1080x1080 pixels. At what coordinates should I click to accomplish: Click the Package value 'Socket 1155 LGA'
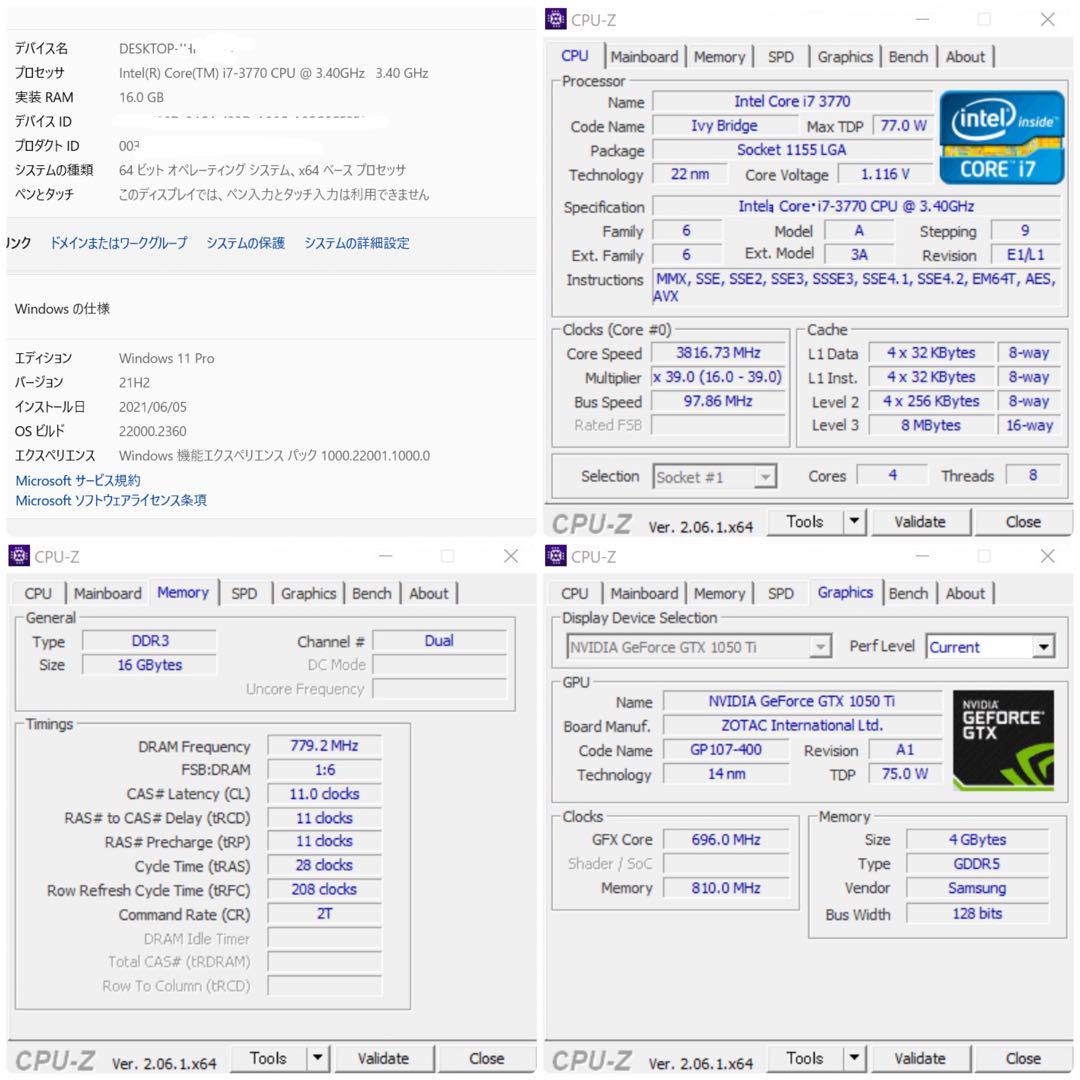[792, 149]
